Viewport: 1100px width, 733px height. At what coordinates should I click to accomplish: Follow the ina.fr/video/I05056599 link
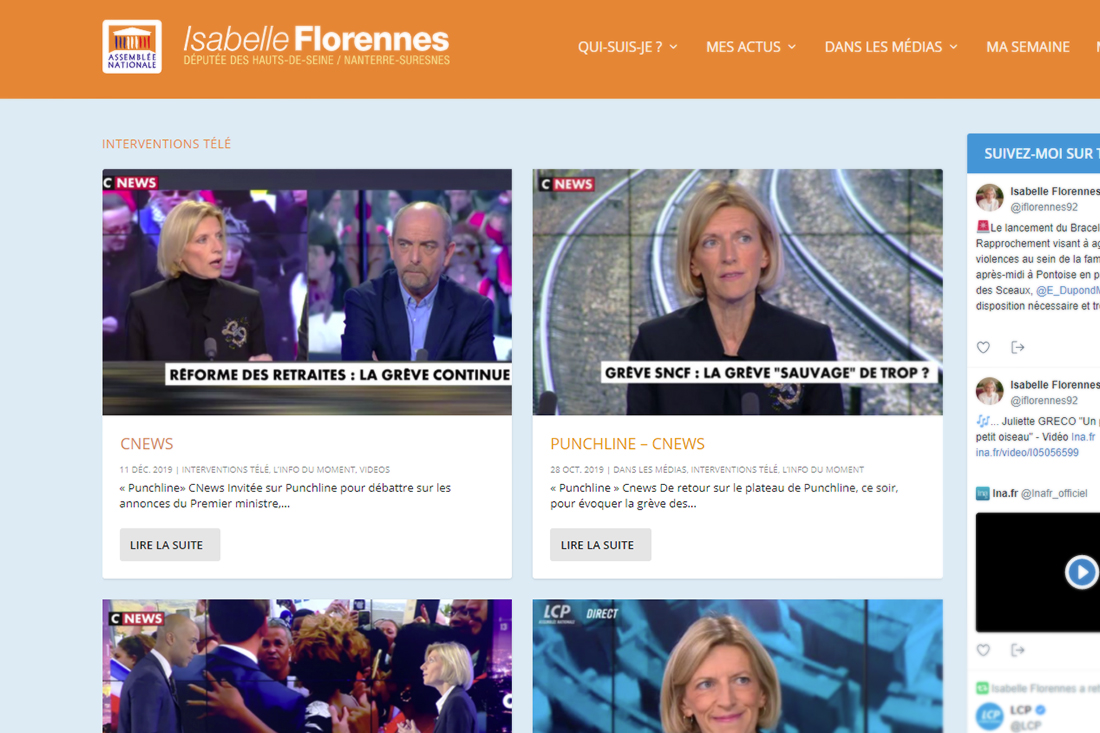click(x=1026, y=452)
